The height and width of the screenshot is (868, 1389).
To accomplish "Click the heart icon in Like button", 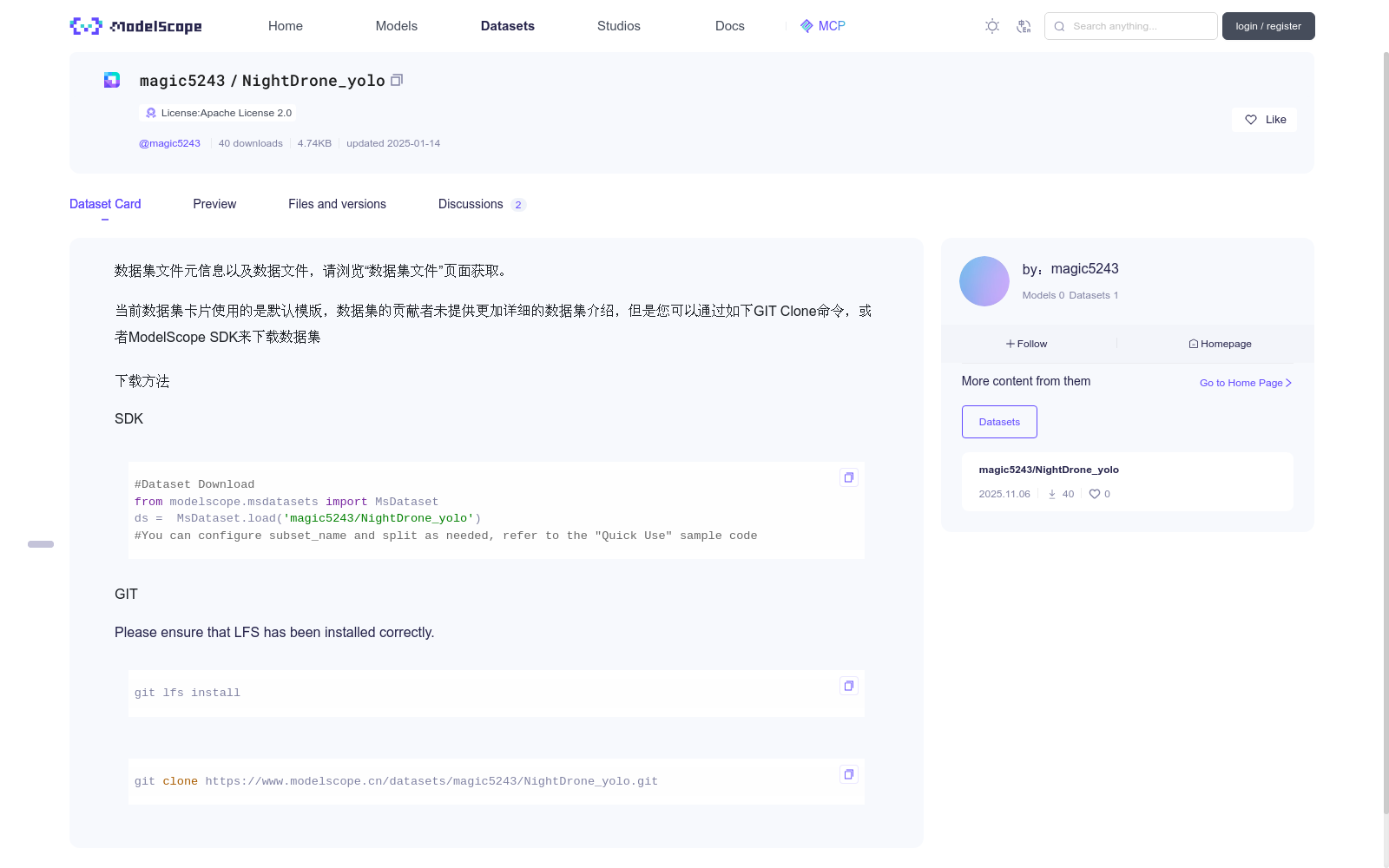I will 1251,120.
